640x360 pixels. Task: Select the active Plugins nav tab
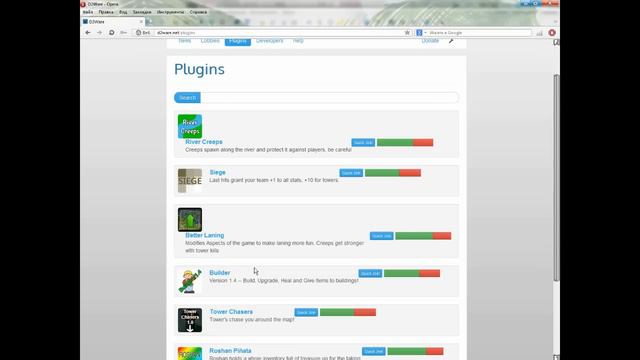(238, 41)
